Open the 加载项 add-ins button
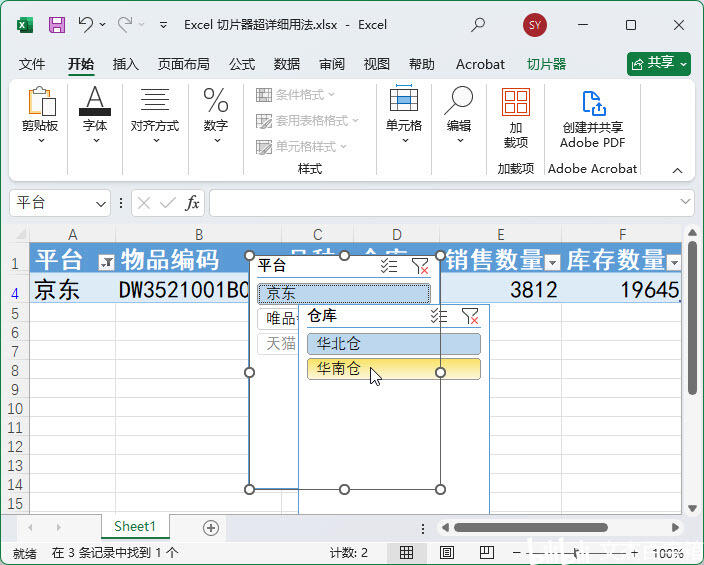 pos(516,119)
